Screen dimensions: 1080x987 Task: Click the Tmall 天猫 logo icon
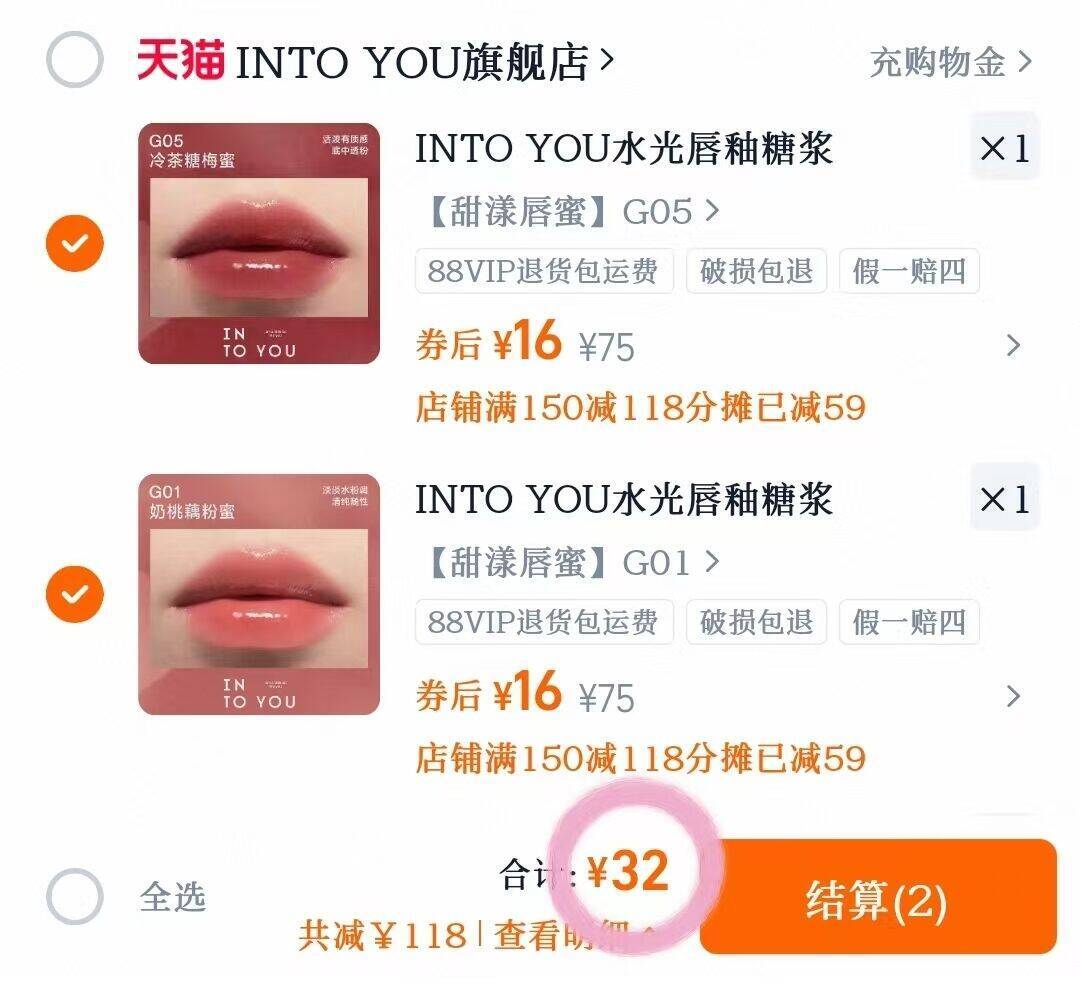pyautogui.click(x=180, y=60)
